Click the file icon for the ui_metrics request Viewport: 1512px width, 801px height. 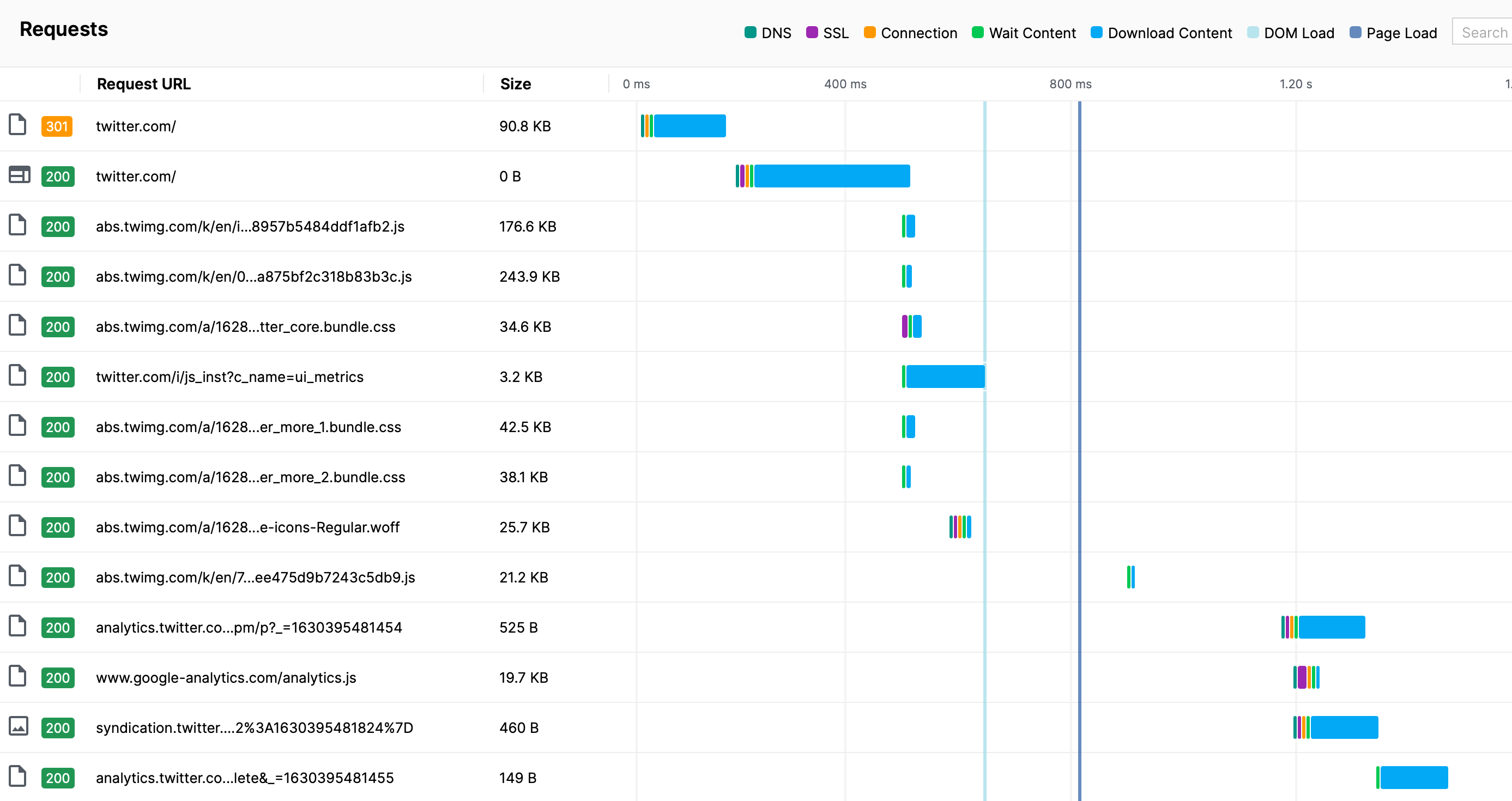[17, 375]
